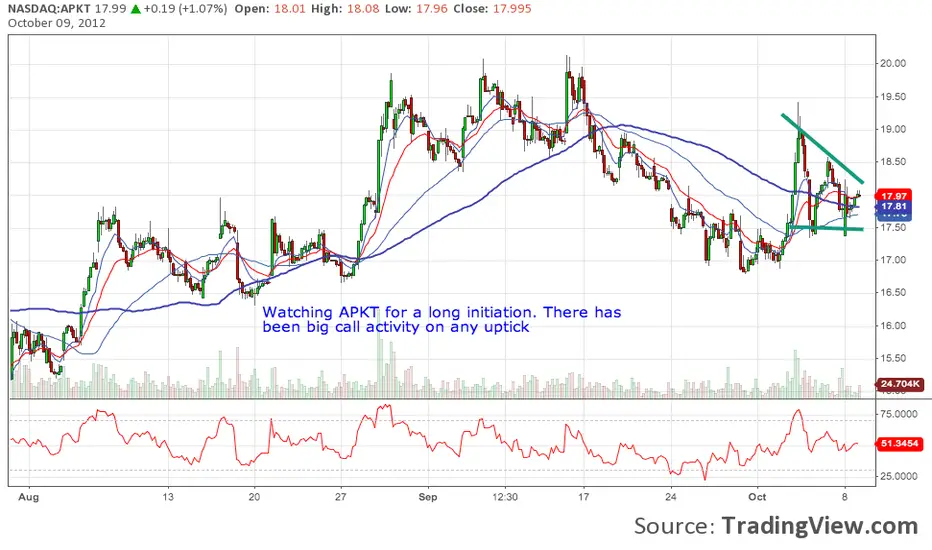The height and width of the screenshot is (550, 932).
Task: Click the +0.19 (+1.07%) change value
Action: point(185,9)
